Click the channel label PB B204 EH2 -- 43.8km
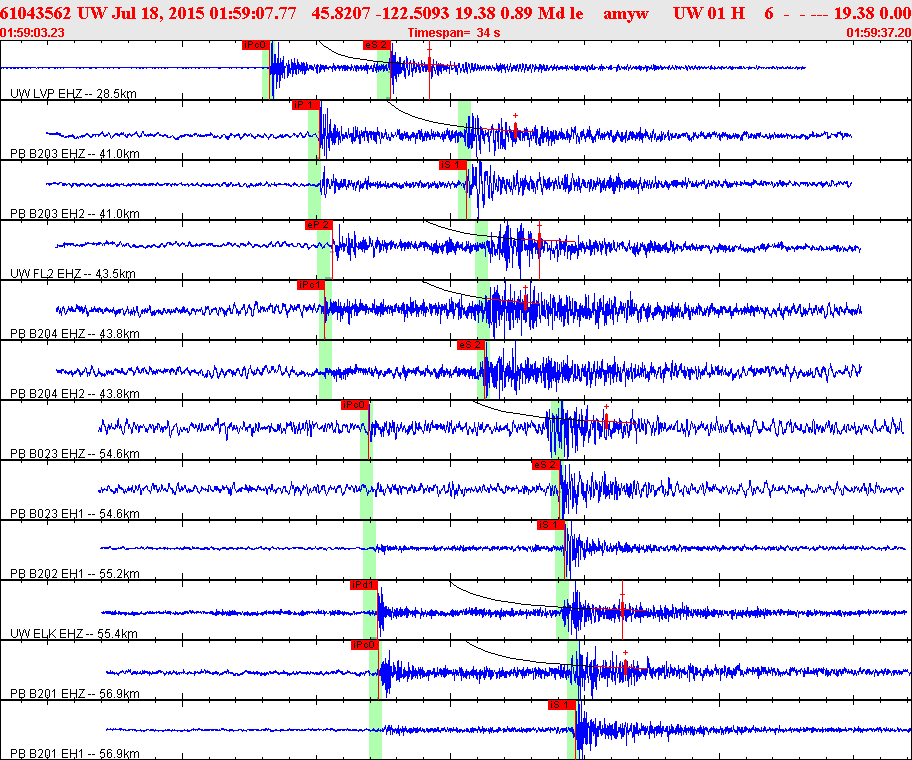The width and height of the screenshot is (912, 760). [x=74, y=393]
